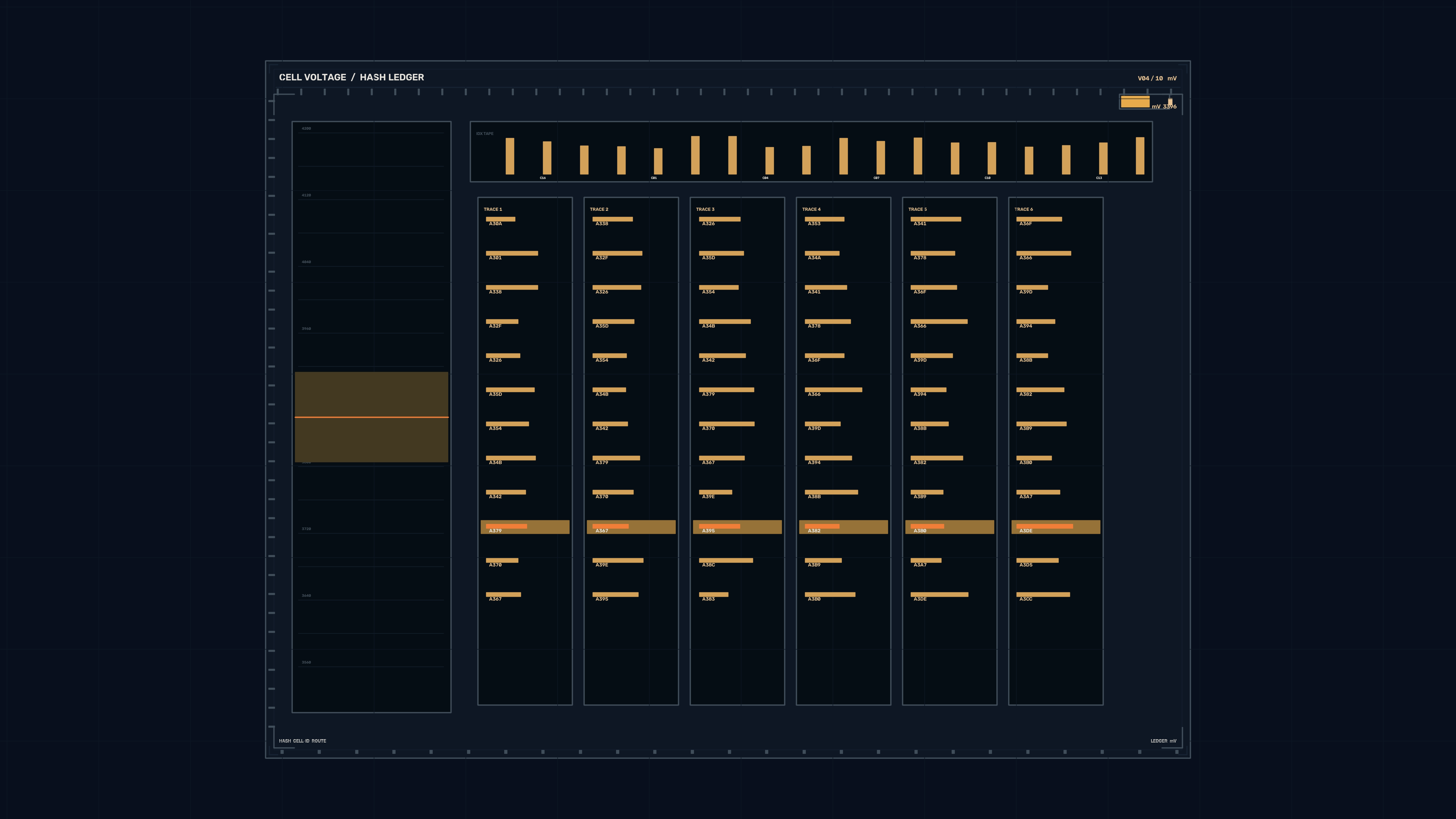The height and width of the screenshot is (819, 1456).
Task: Click hash A395 in Trace 2
Action: [x=602, y=599]
